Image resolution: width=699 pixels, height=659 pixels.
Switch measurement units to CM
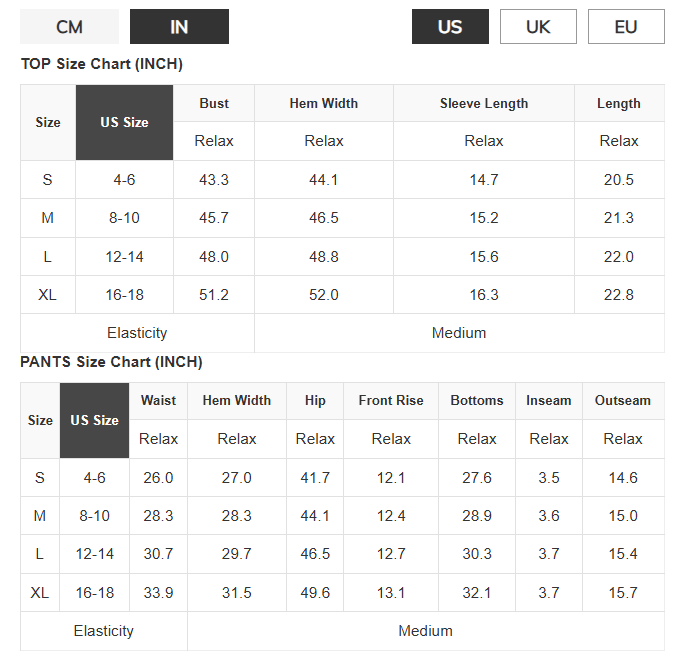[69, 27]
